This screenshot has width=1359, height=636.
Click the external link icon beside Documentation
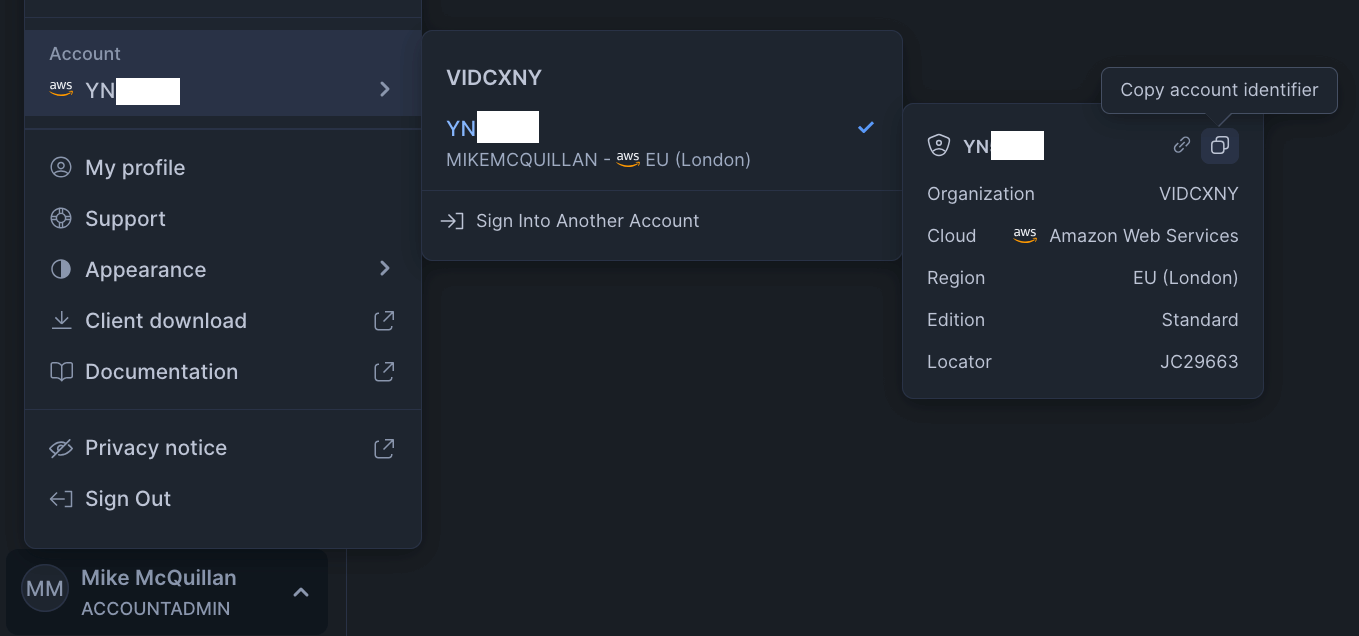coord(384,372)
